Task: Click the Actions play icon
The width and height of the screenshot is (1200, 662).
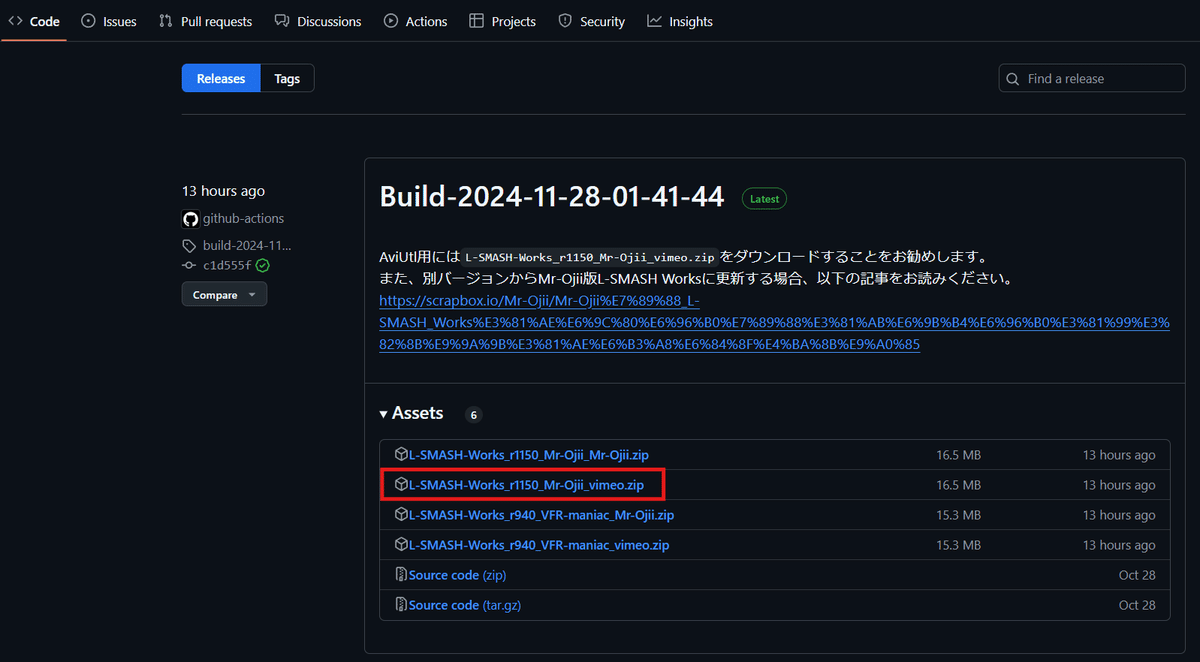Action: [x=391, y=21]
